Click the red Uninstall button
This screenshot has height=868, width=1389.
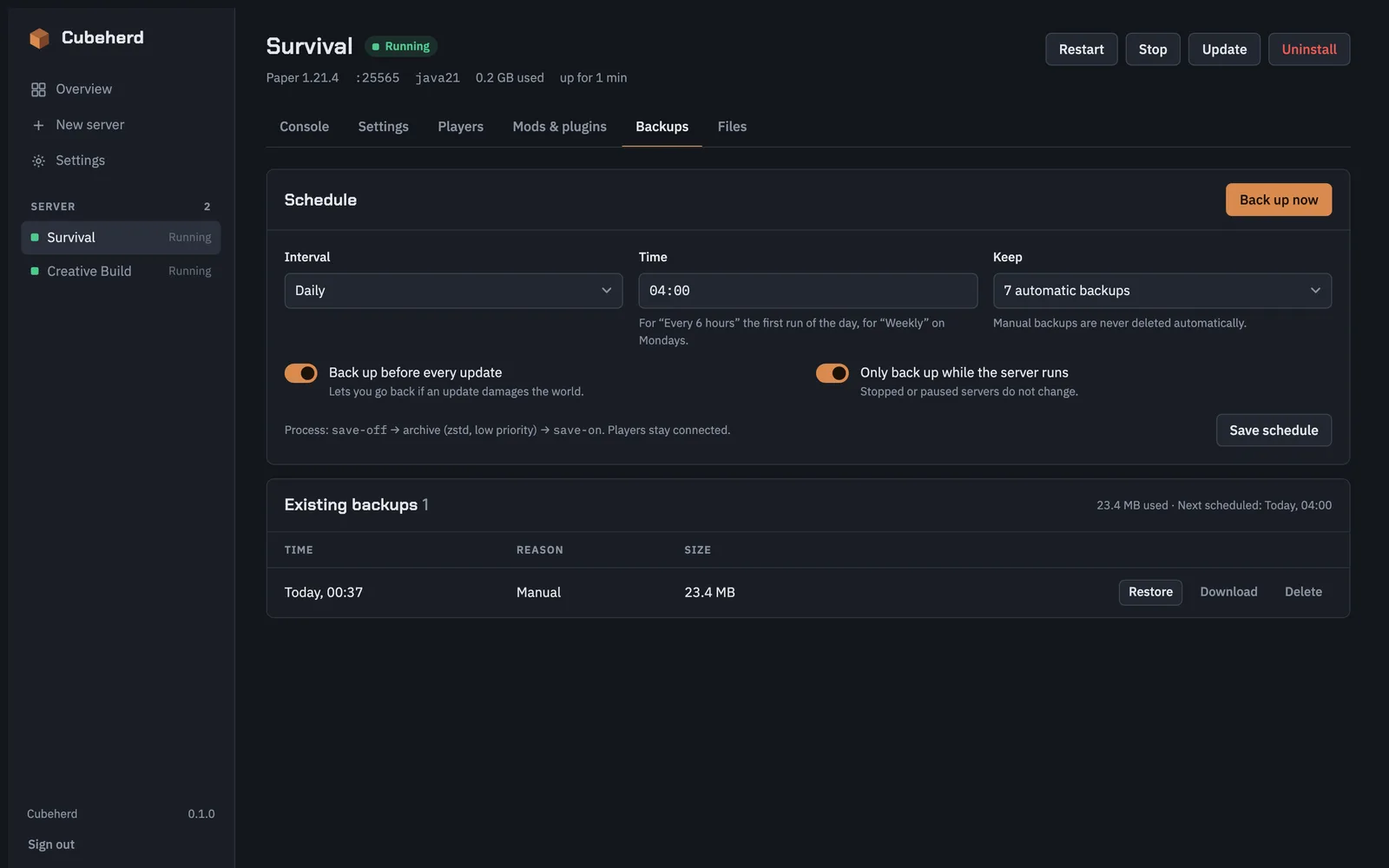pyautogui.click(x=1309, y=49)
